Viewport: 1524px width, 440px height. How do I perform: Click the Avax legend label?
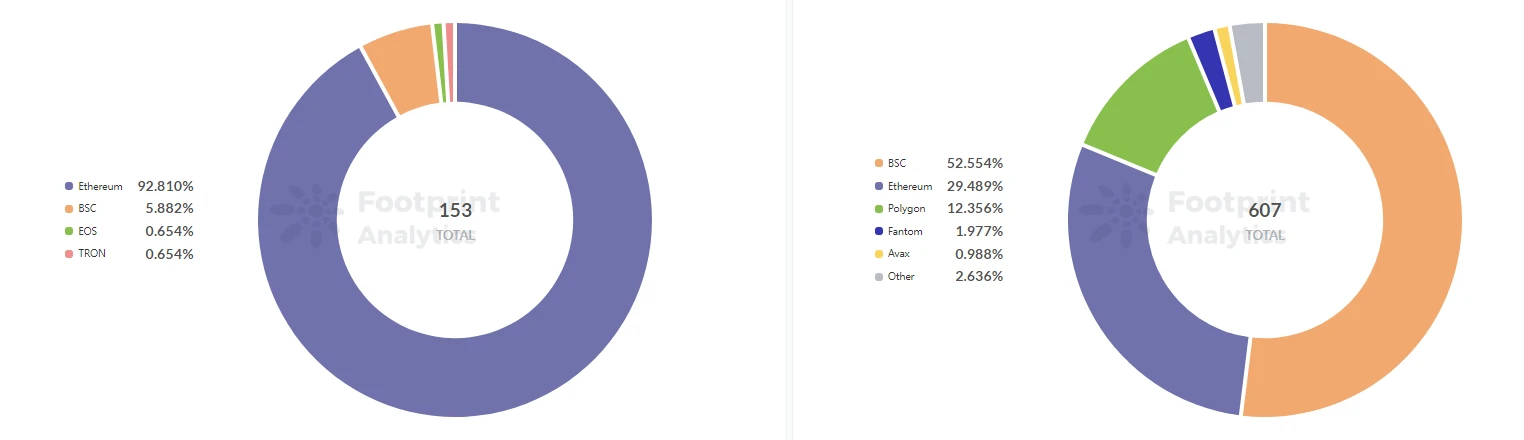899,254
